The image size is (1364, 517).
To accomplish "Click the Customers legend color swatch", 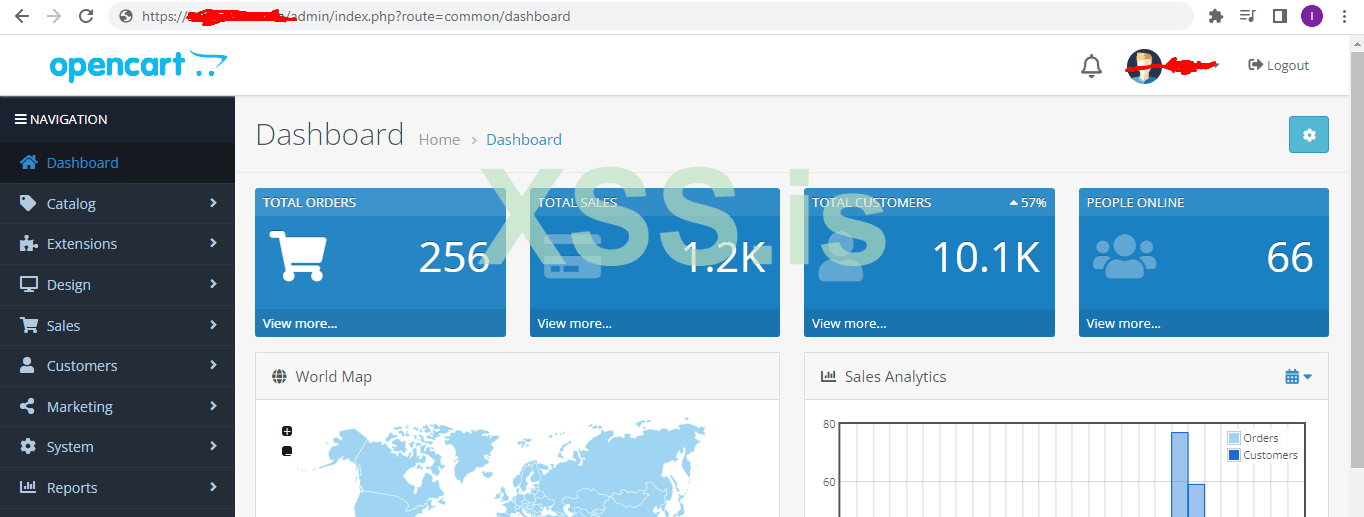I will (x=1234, y=455).
